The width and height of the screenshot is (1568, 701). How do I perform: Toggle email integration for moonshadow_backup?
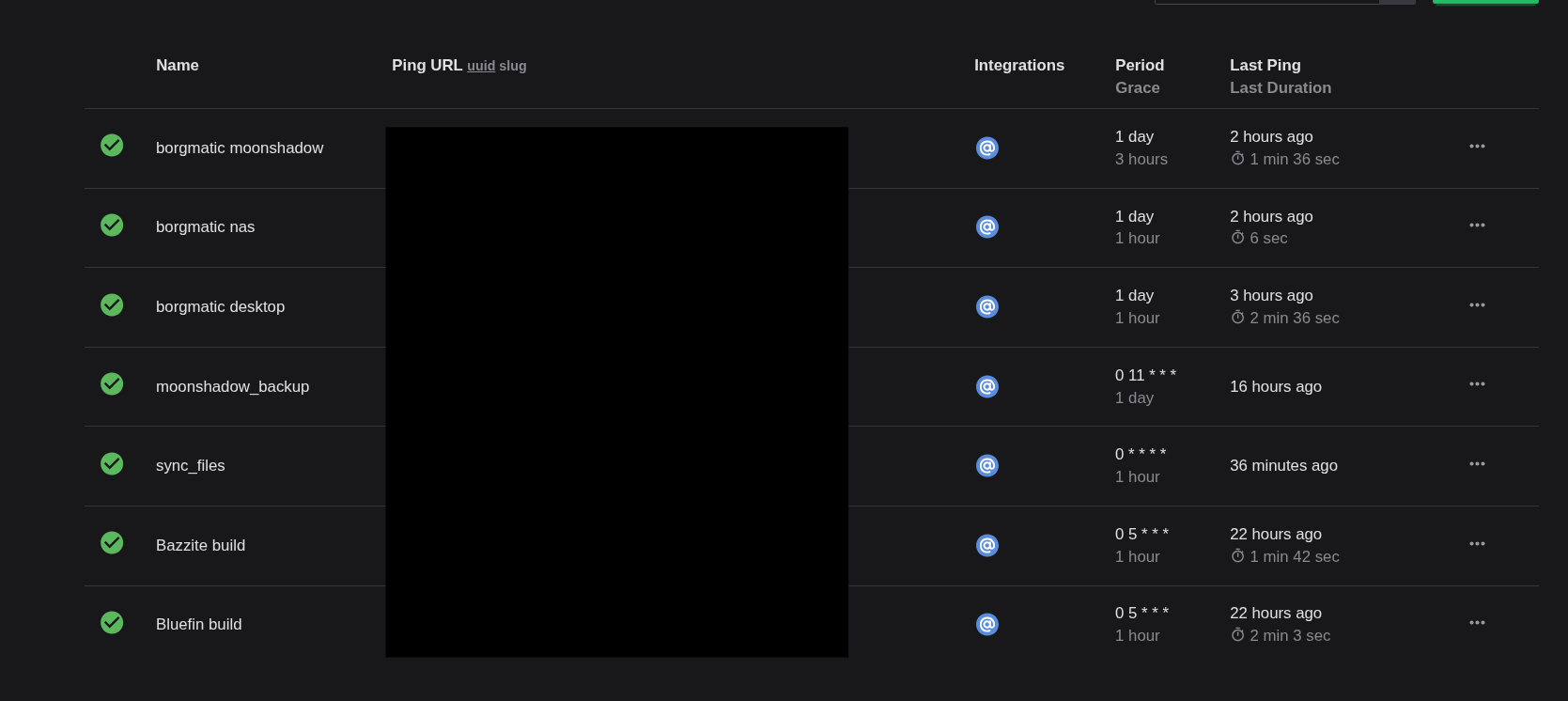pos(986,386)
